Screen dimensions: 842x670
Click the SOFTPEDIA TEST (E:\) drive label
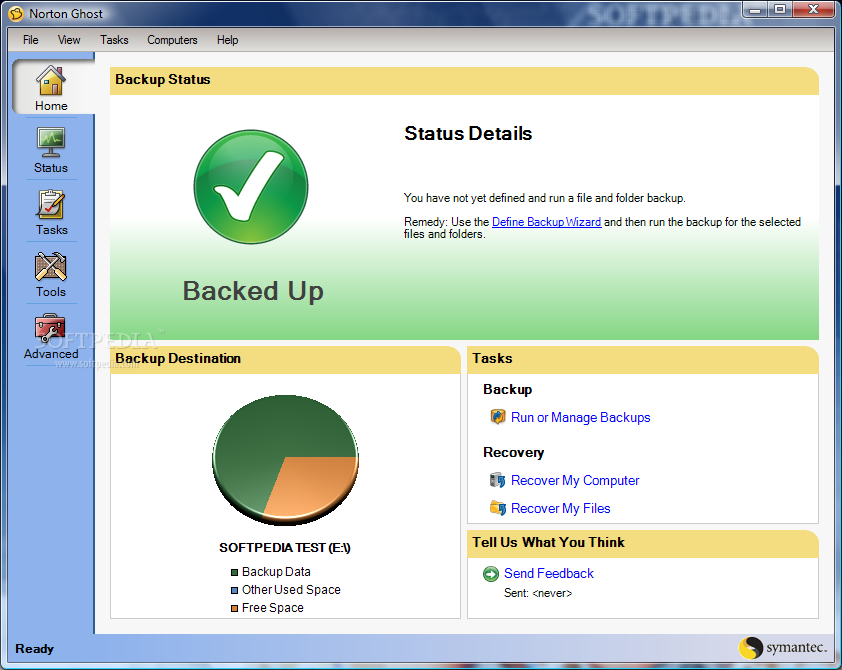click(x=285, y=548)
